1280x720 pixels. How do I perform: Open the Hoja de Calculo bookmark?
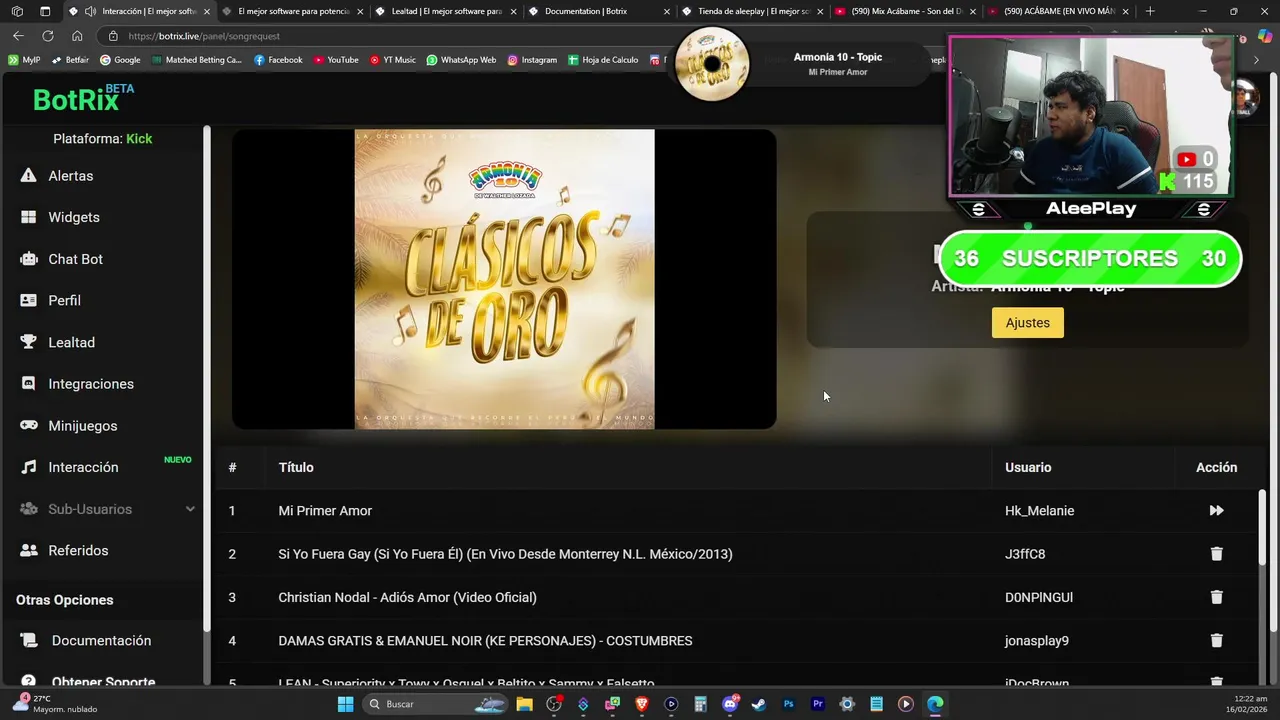[x=603, y=60]
